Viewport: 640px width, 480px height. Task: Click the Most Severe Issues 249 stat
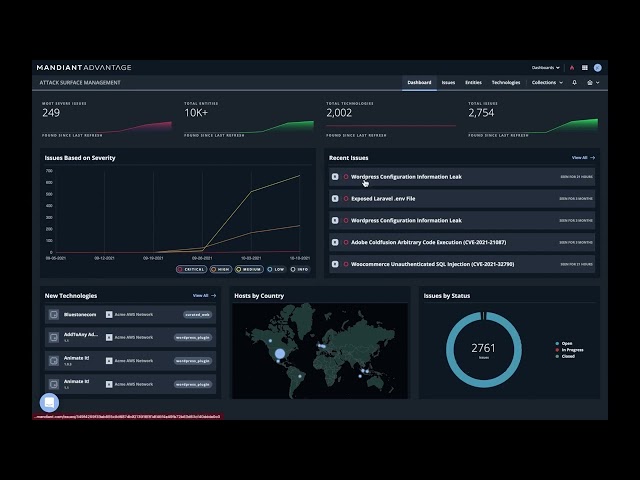click(x=51, y=113)
